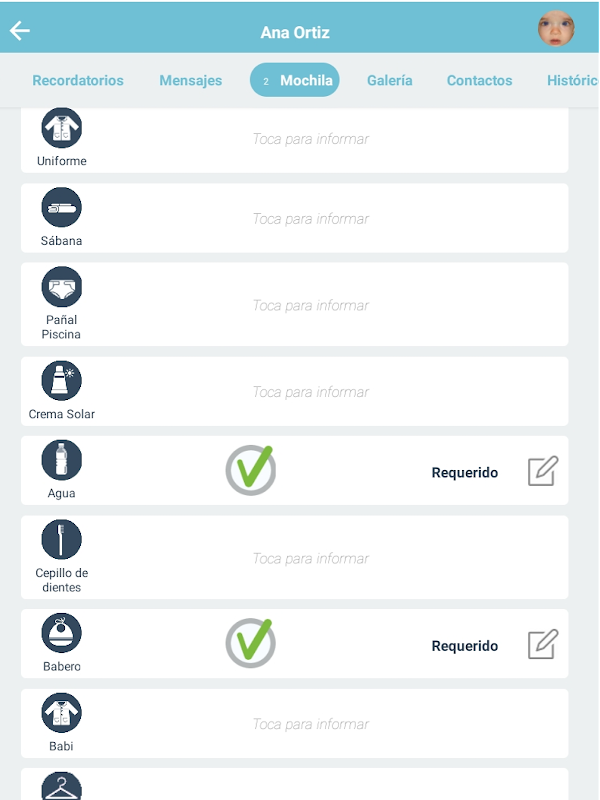Toggle the green checkmark for Agua
This screenshot has height=800, width=600.
(x=250, y=469)
